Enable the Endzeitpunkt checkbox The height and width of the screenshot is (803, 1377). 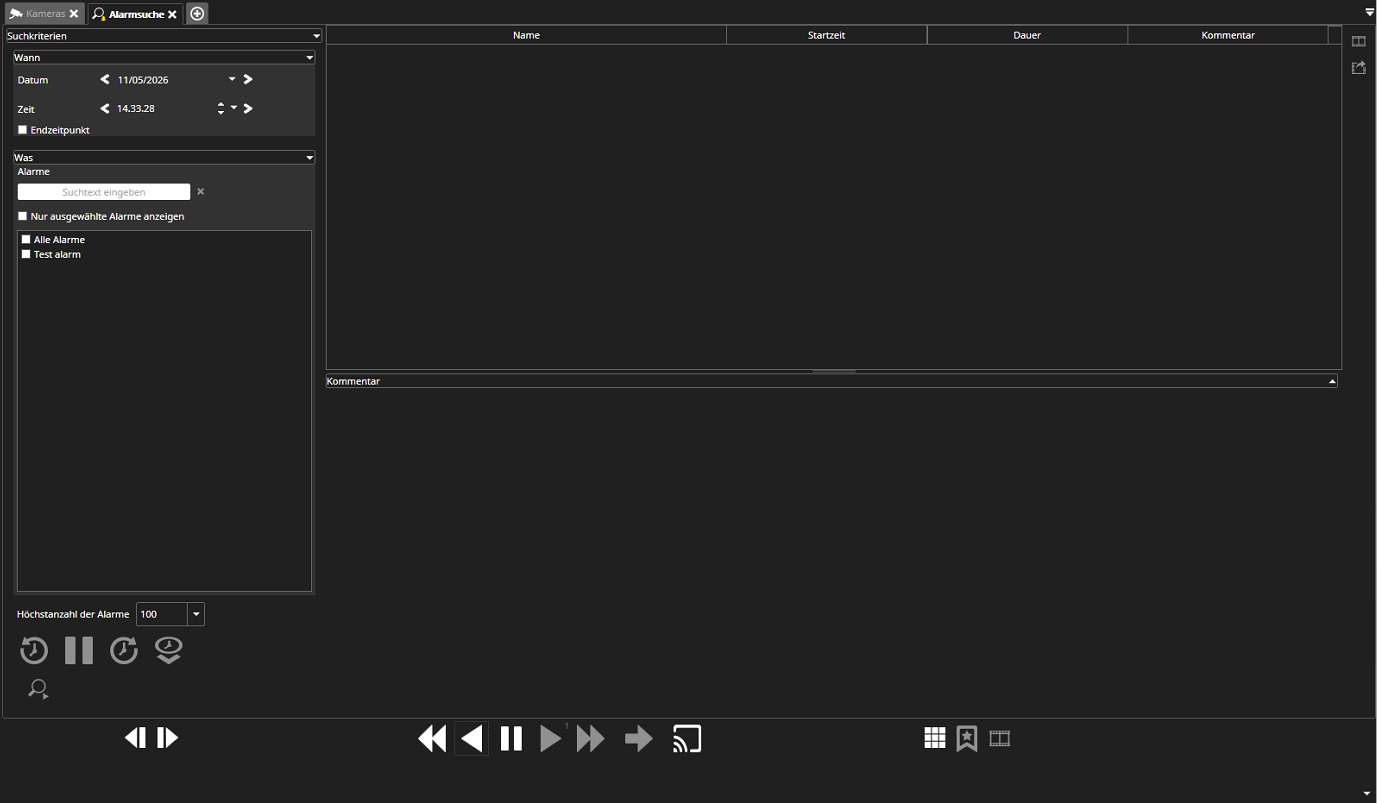(x=23, y=130)
